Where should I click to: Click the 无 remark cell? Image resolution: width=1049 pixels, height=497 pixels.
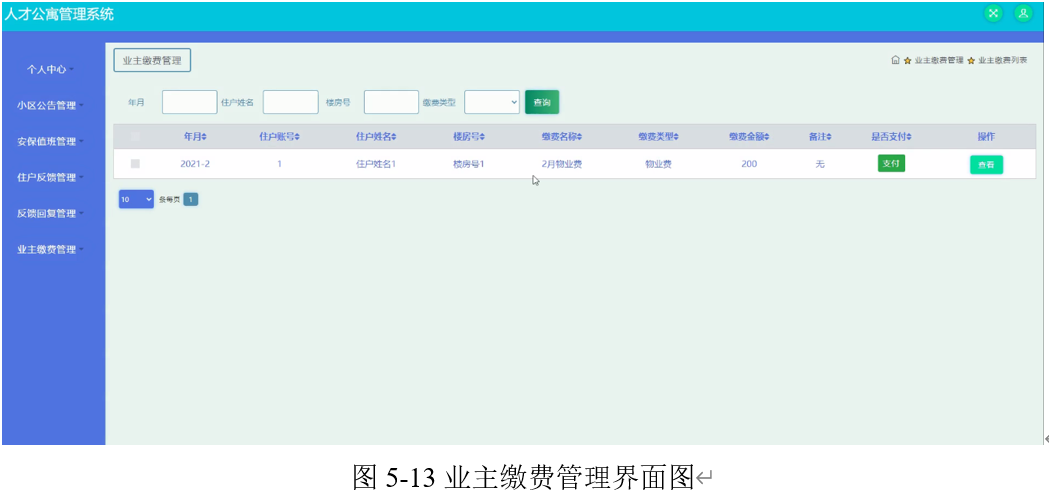coord(820,163)
